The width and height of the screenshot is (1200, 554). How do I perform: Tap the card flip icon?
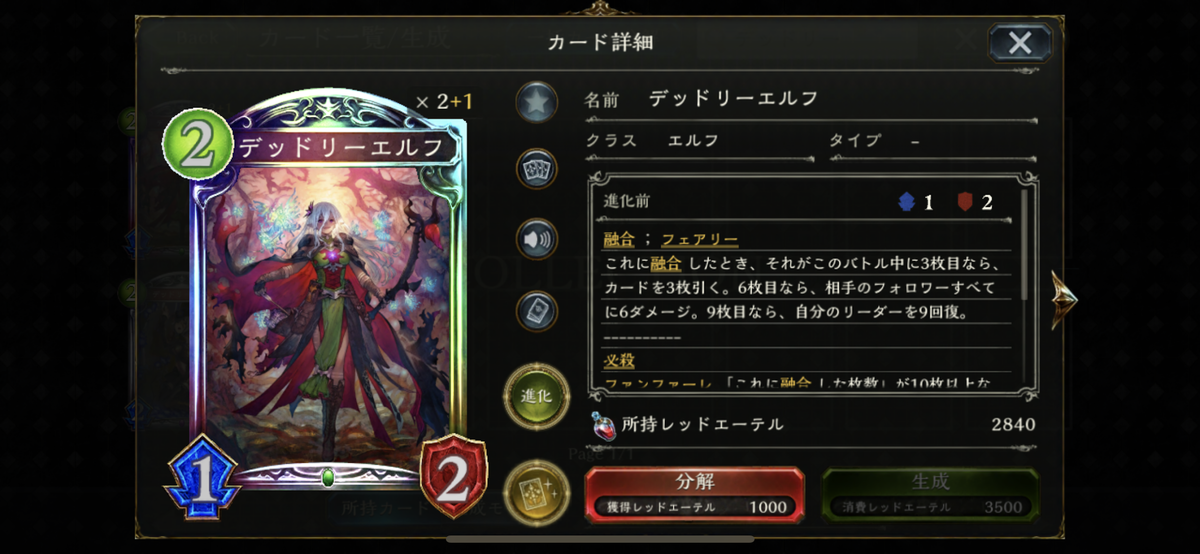[x=537, y=311]
